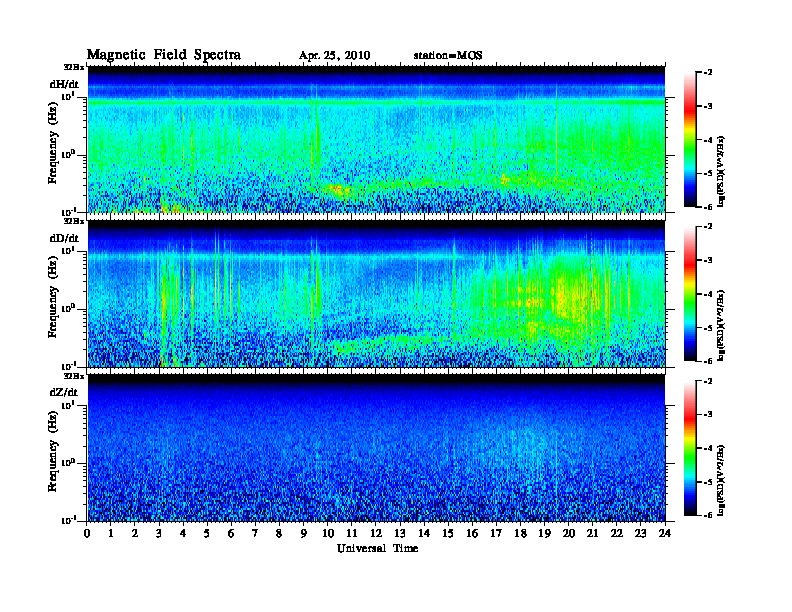The width and height of the screenshot is (792, 612).
Task: Click the "21" hour tick label
Action: coord(592,534)
